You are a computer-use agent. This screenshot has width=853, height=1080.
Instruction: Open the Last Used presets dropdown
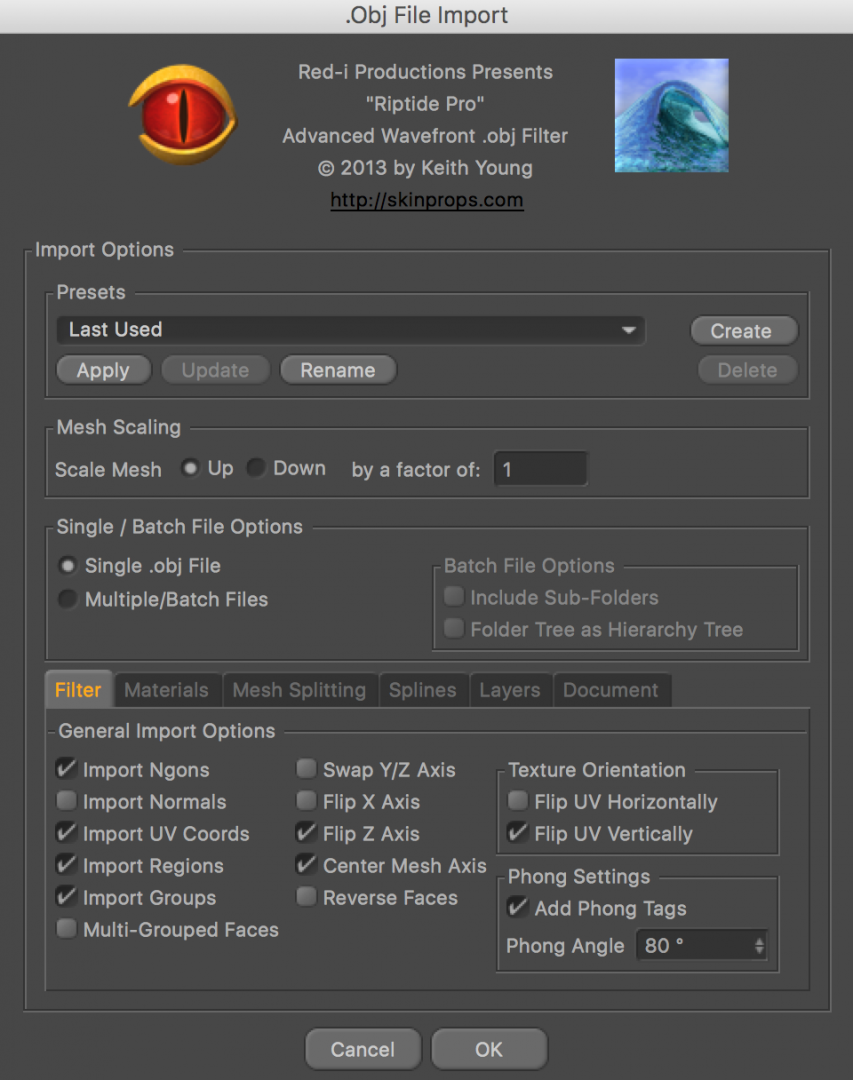pyautogui.click(x=351, y=330)
